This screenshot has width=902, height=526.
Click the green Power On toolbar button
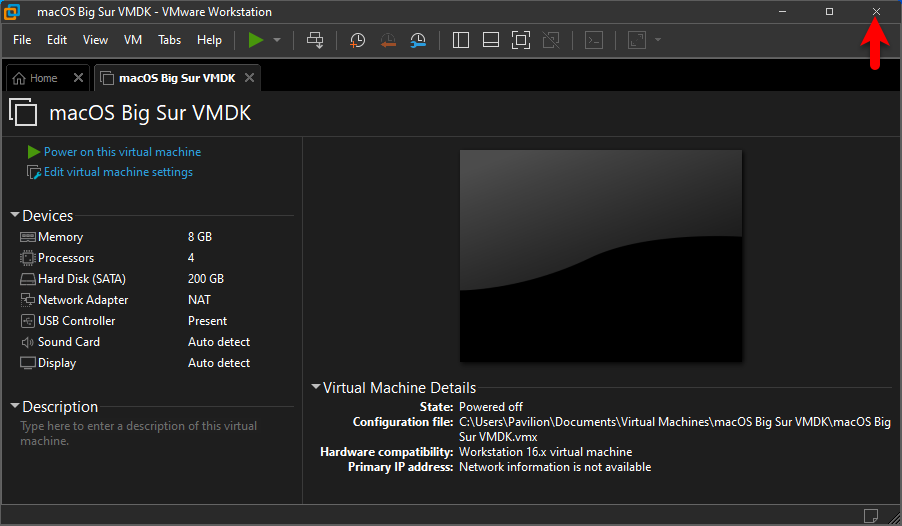(x=256, y=40)
